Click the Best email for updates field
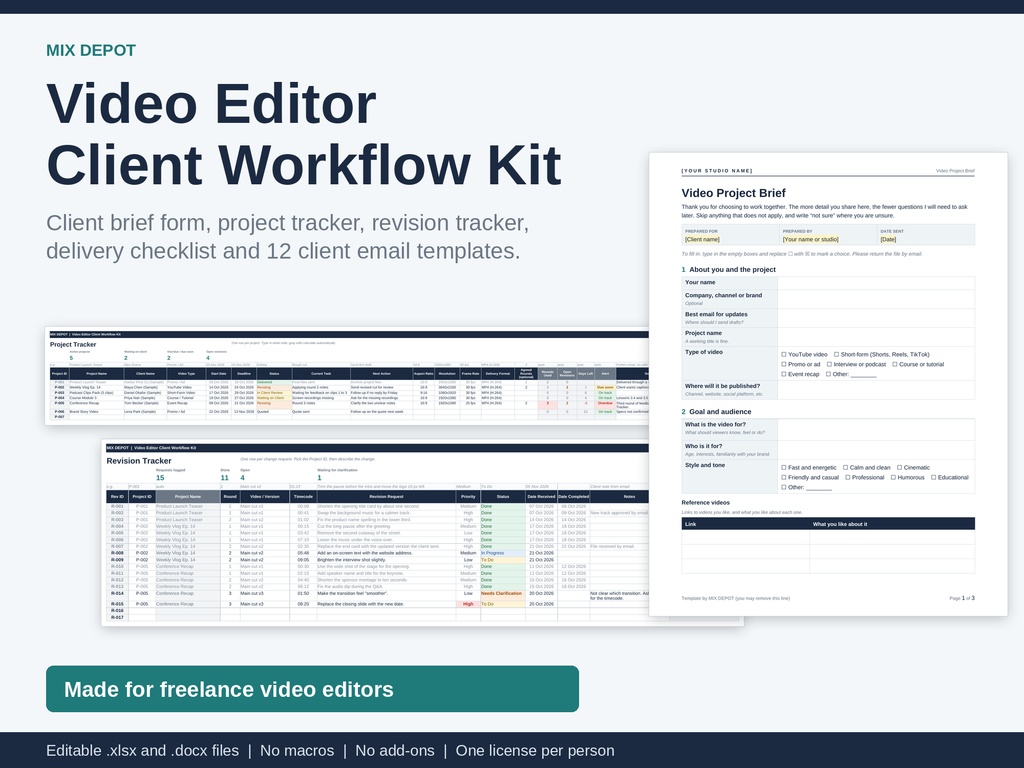 (x=876, y=318)
